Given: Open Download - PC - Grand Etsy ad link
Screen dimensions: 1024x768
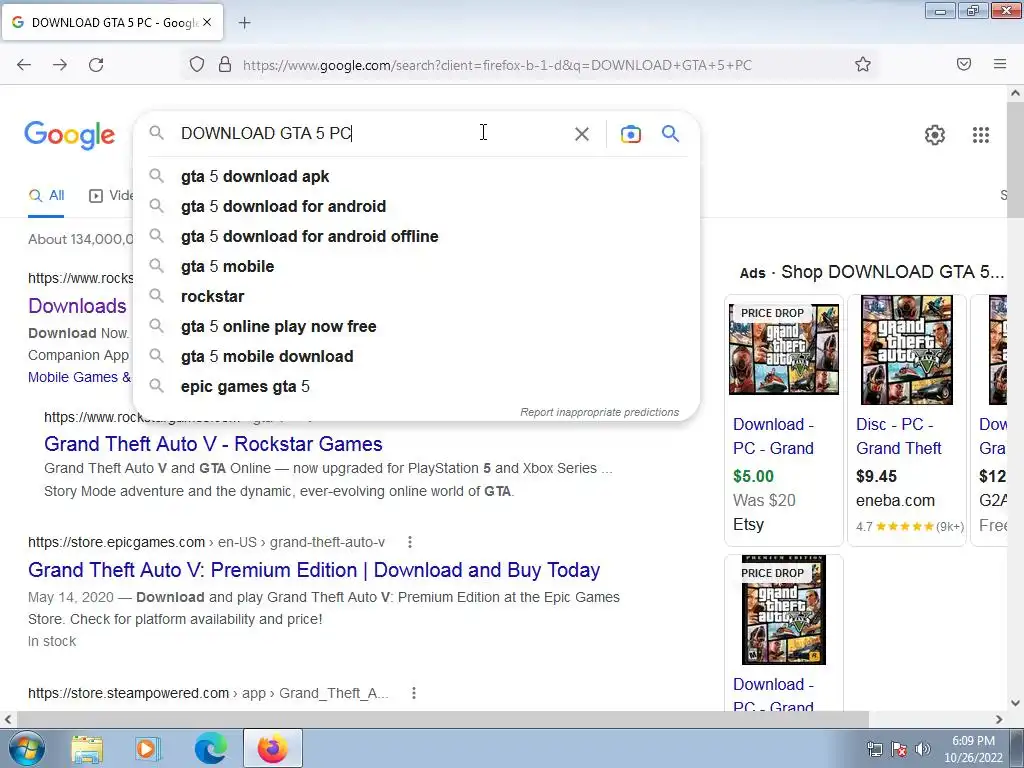Looking at the screenshot, I should (x=773, y=436).
